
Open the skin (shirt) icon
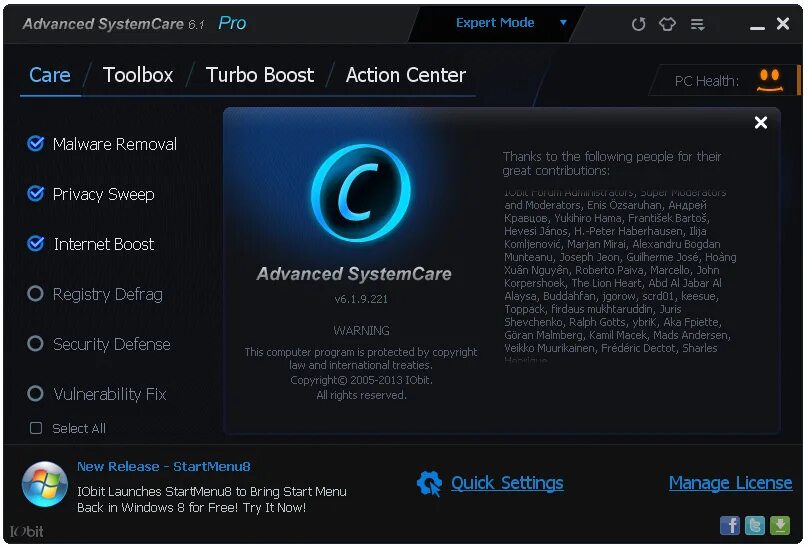click(x=667, y=24)
